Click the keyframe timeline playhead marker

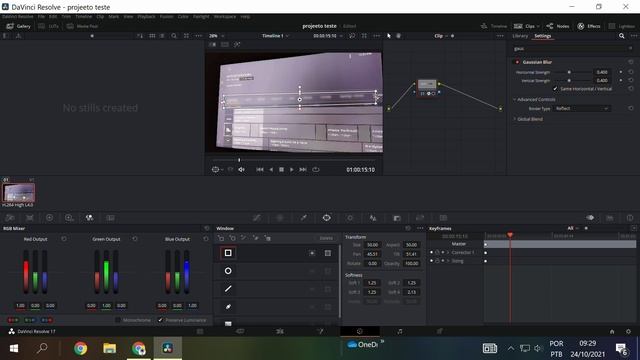click(x=510, y=235)
